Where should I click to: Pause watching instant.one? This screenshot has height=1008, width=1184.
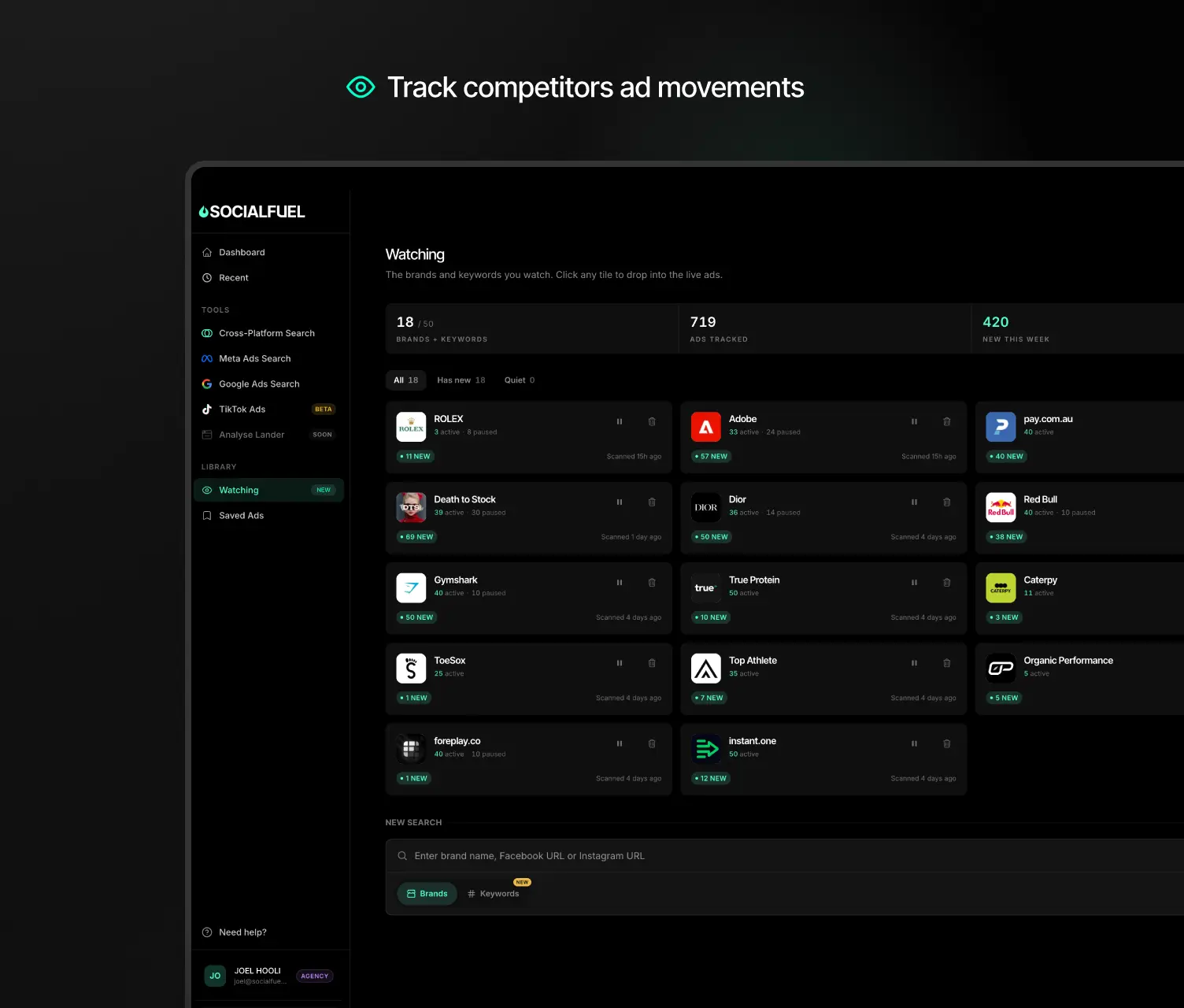pos(914,743)
